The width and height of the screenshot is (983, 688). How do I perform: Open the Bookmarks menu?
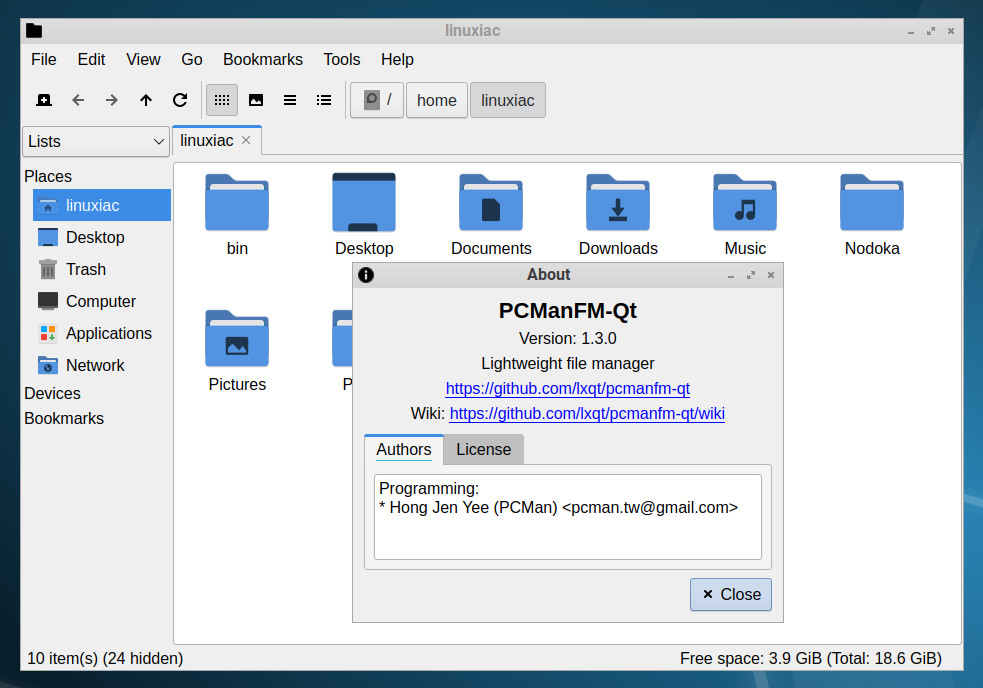click(263, 60)
